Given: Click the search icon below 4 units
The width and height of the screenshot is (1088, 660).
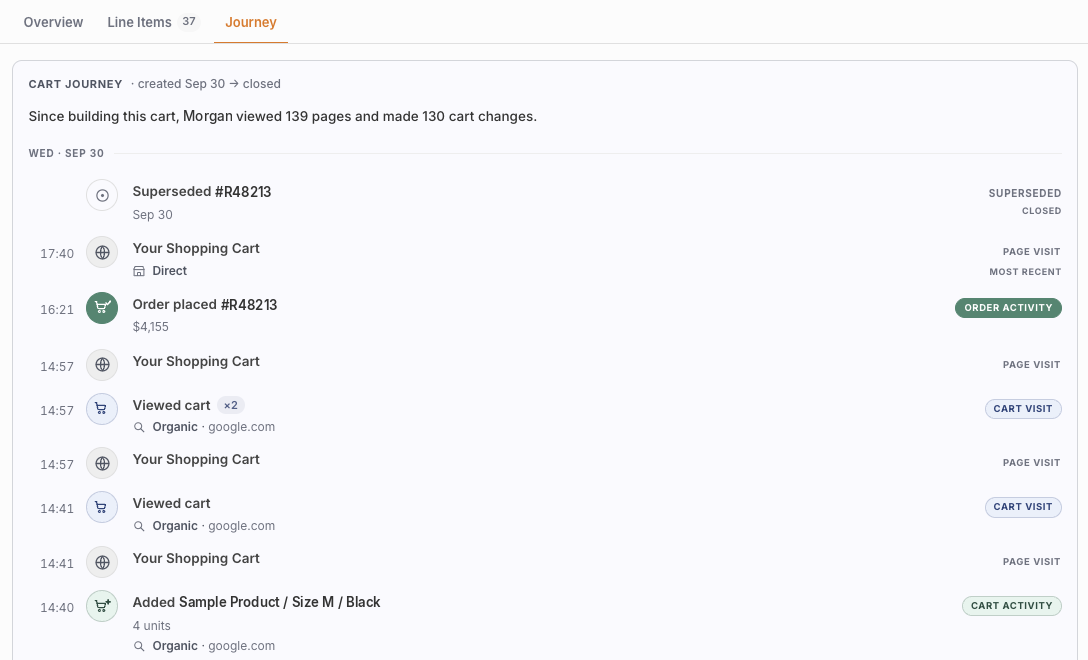Looking at the screenshot, I should click(139, 646).
